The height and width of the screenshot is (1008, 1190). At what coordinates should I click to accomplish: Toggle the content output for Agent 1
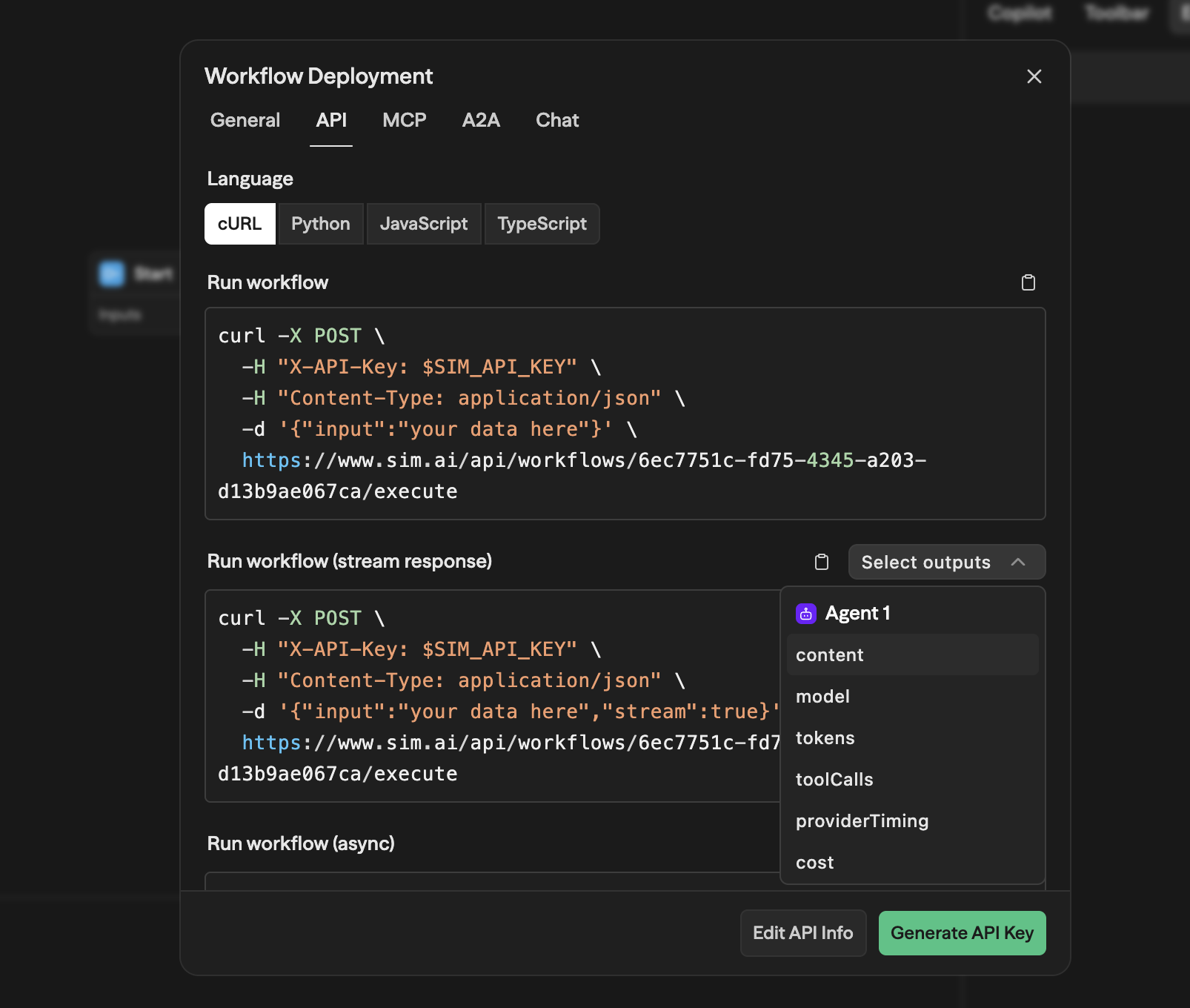click(829, 654)
